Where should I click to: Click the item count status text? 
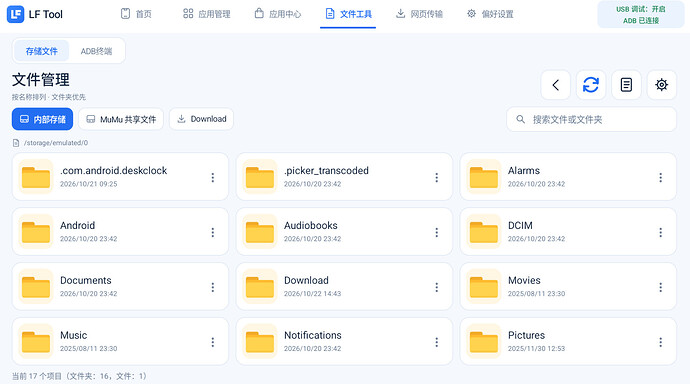[79, 376]
